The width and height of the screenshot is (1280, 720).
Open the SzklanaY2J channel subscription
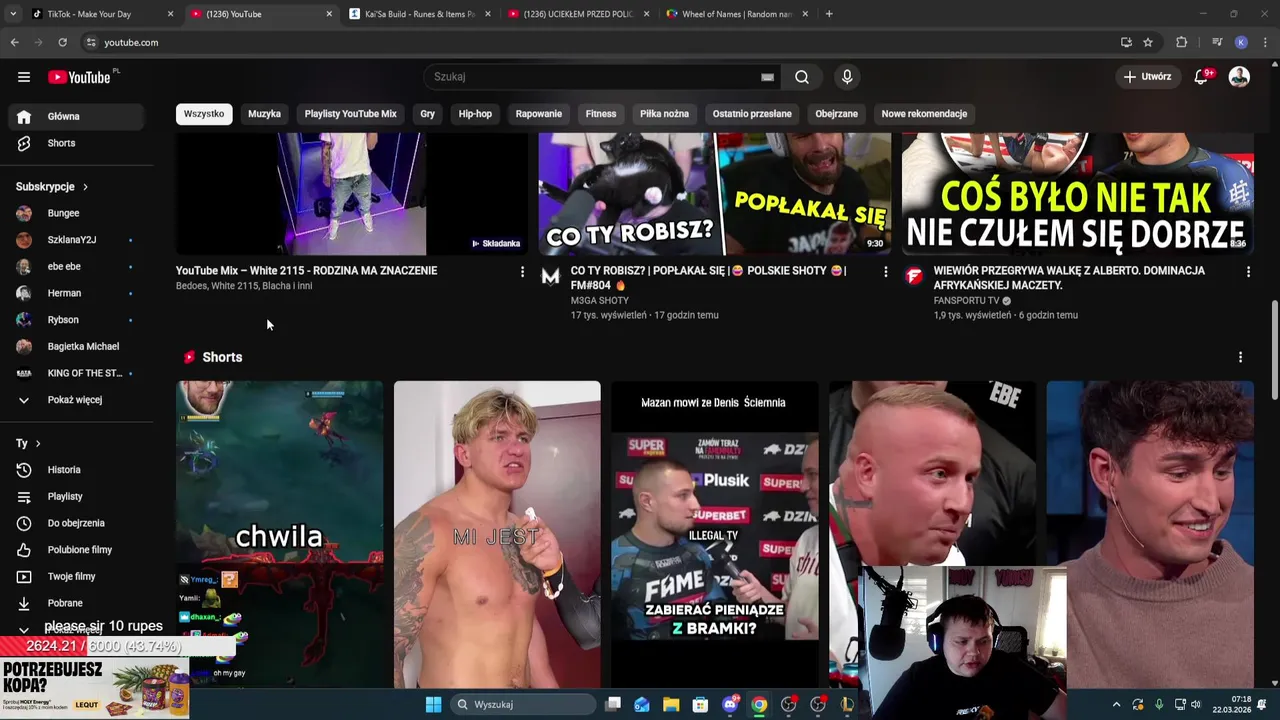coord(76,240)
